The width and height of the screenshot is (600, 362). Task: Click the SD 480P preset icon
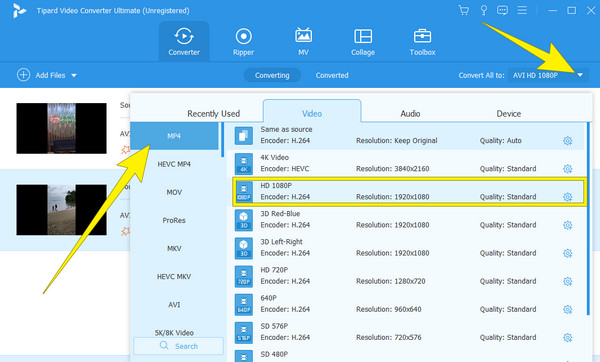point(244,357)
